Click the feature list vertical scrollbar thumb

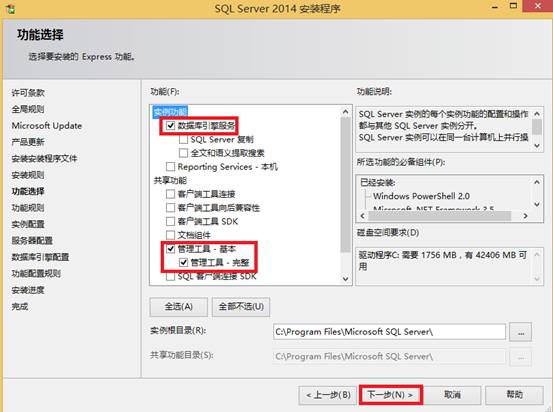345,185
